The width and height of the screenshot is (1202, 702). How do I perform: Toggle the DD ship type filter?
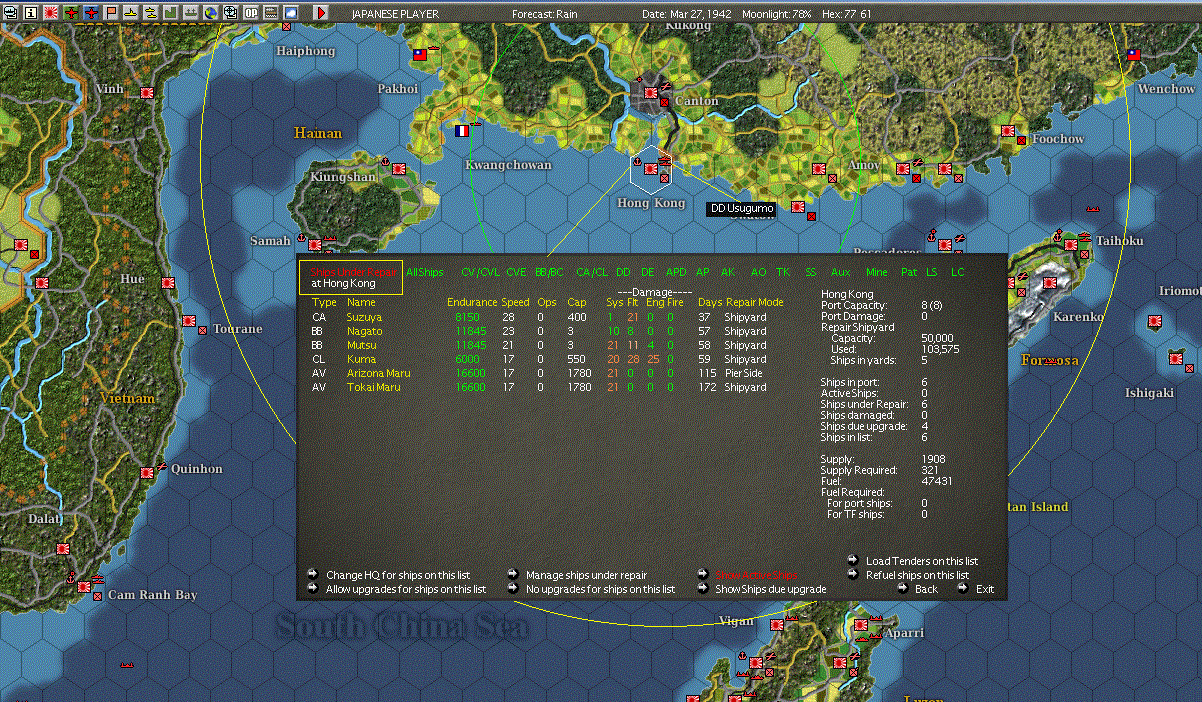point(623,272)
